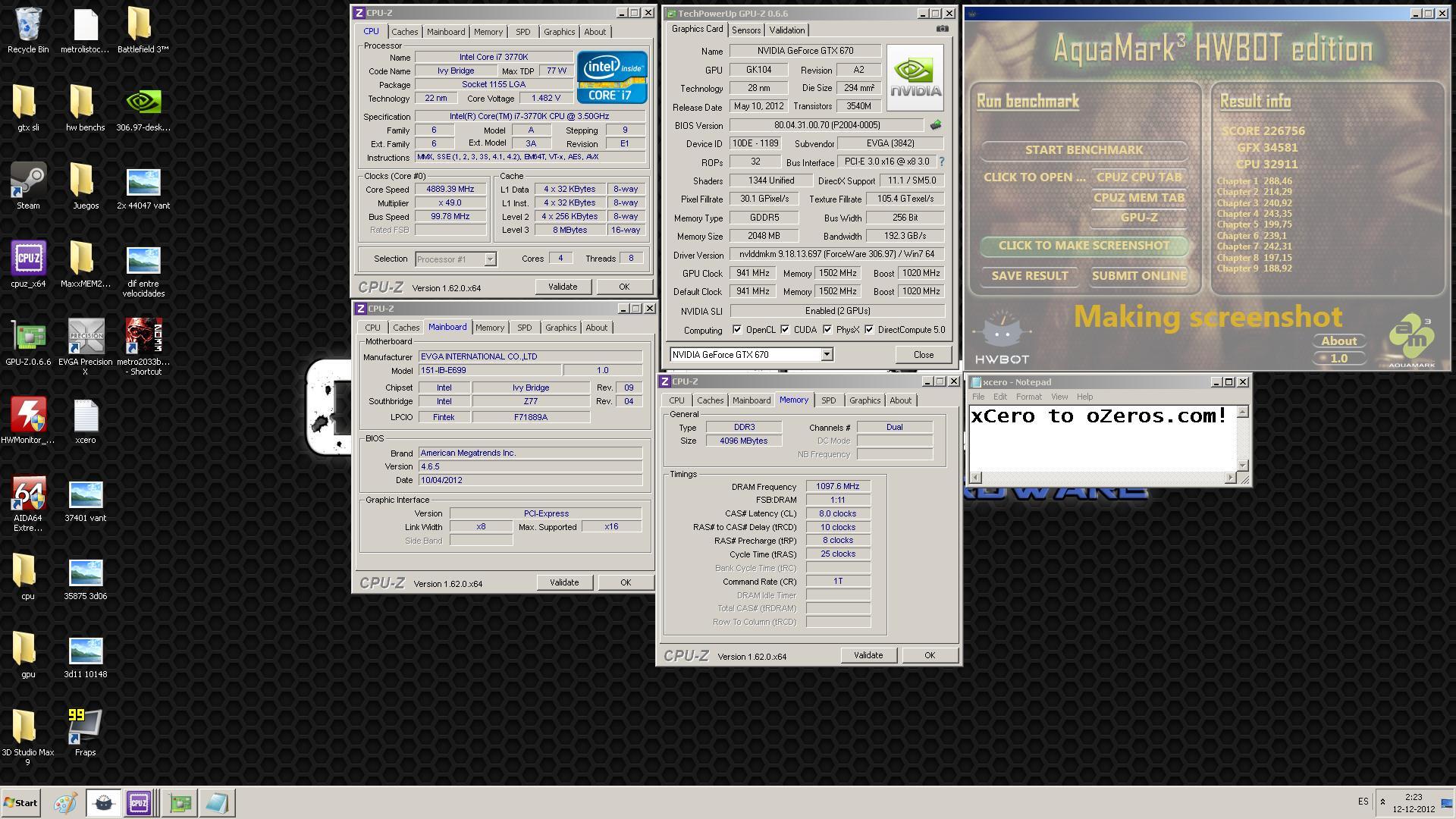Screen dimensions: 1456x819
Task: Open the Juegos folder
Action: 85,187
